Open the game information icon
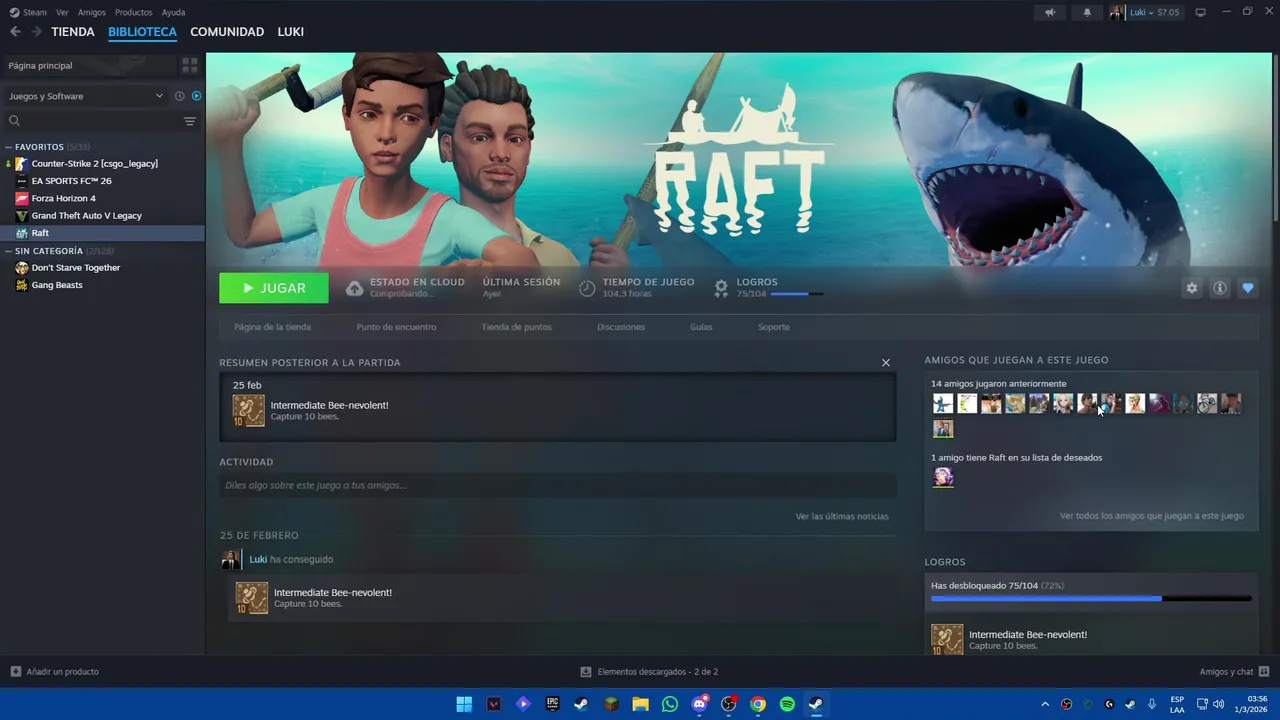Viewport: 1280px width, 720px height. point(1220,288)
